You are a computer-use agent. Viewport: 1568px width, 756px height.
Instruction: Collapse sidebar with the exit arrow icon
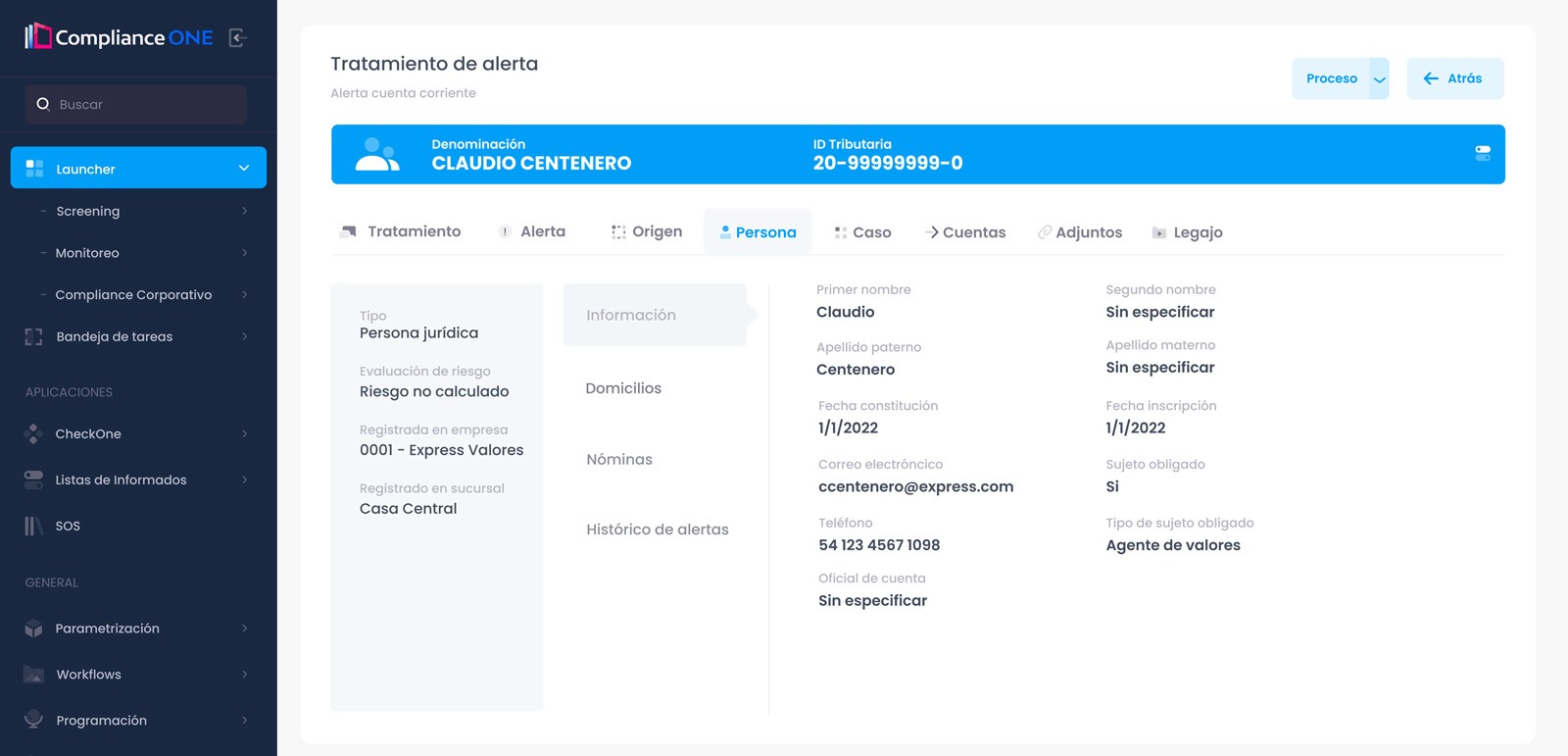pyautogui.click(x=237, y=37)
